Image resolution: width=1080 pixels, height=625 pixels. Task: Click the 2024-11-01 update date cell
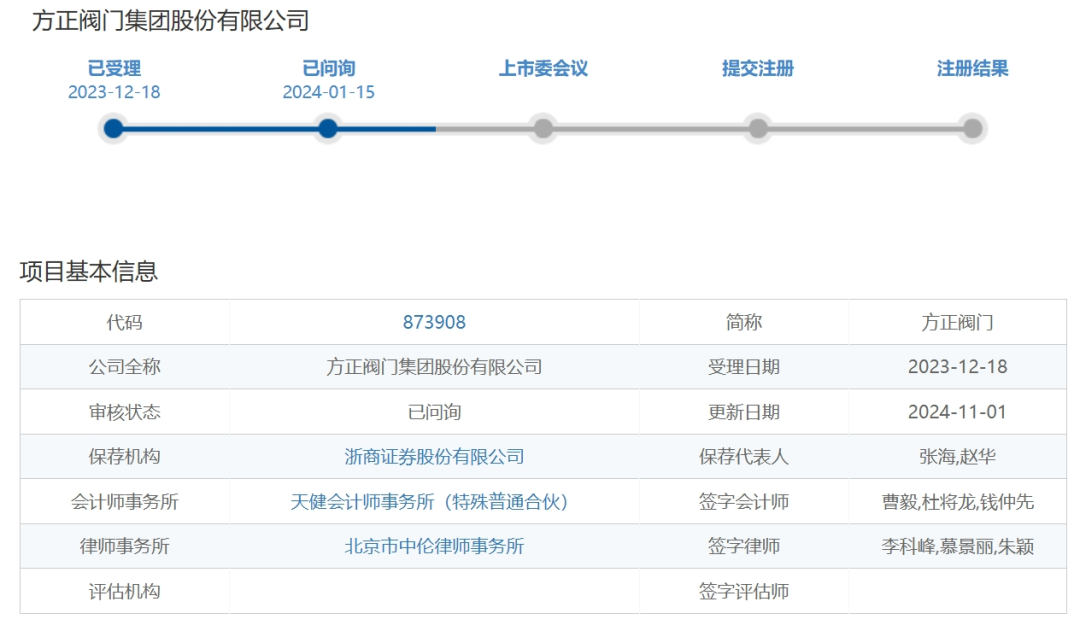(957, 412)
